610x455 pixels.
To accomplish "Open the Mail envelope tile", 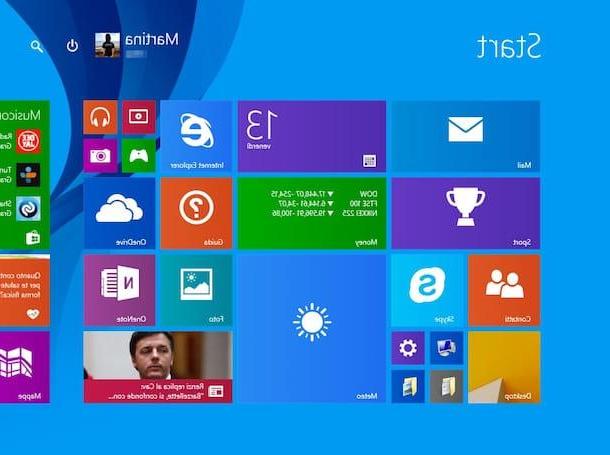I will click(x=466, y=136).
